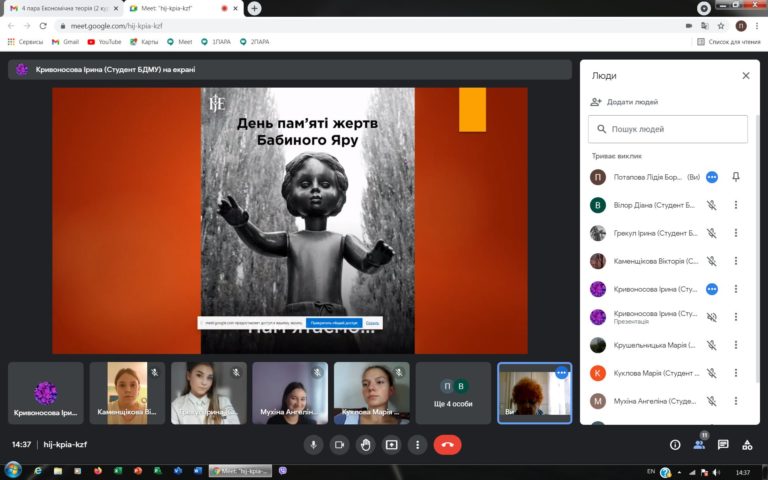Open Viber from taskbar
This screenshot has height=480, width=768.
point(283,471)
